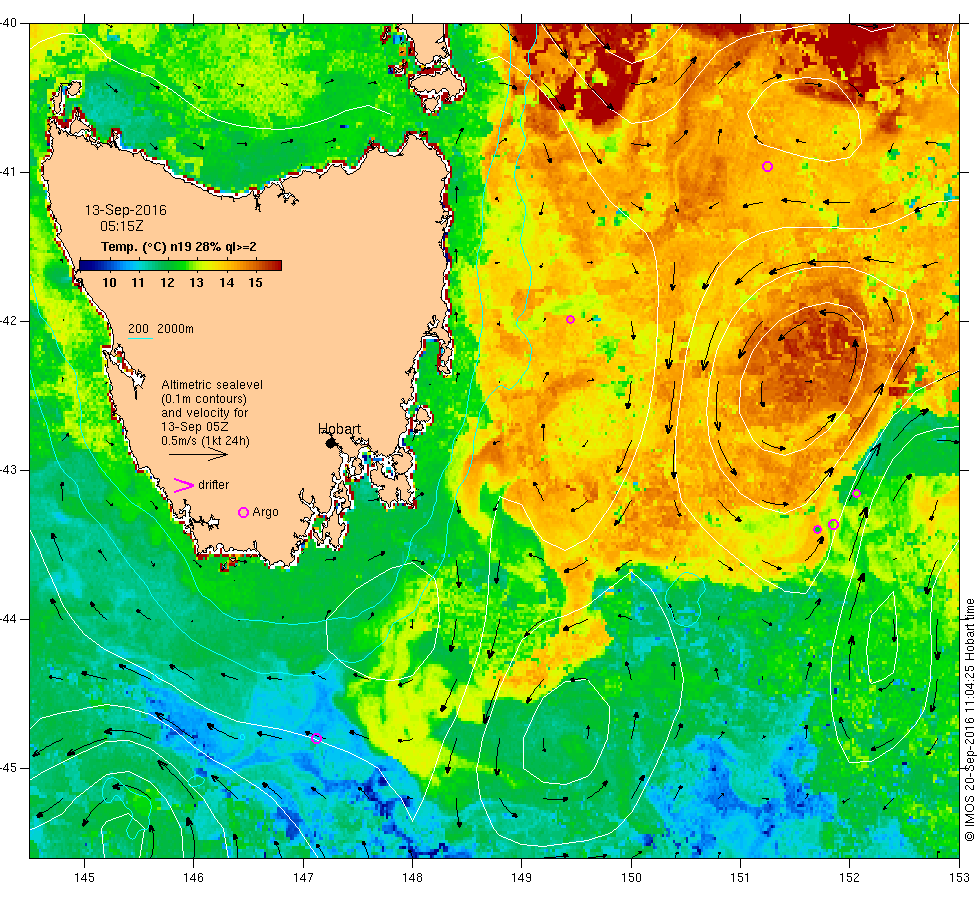Click the '2000m' bathymetry legend value
The image size is (980, 900).
coord(175,329)
